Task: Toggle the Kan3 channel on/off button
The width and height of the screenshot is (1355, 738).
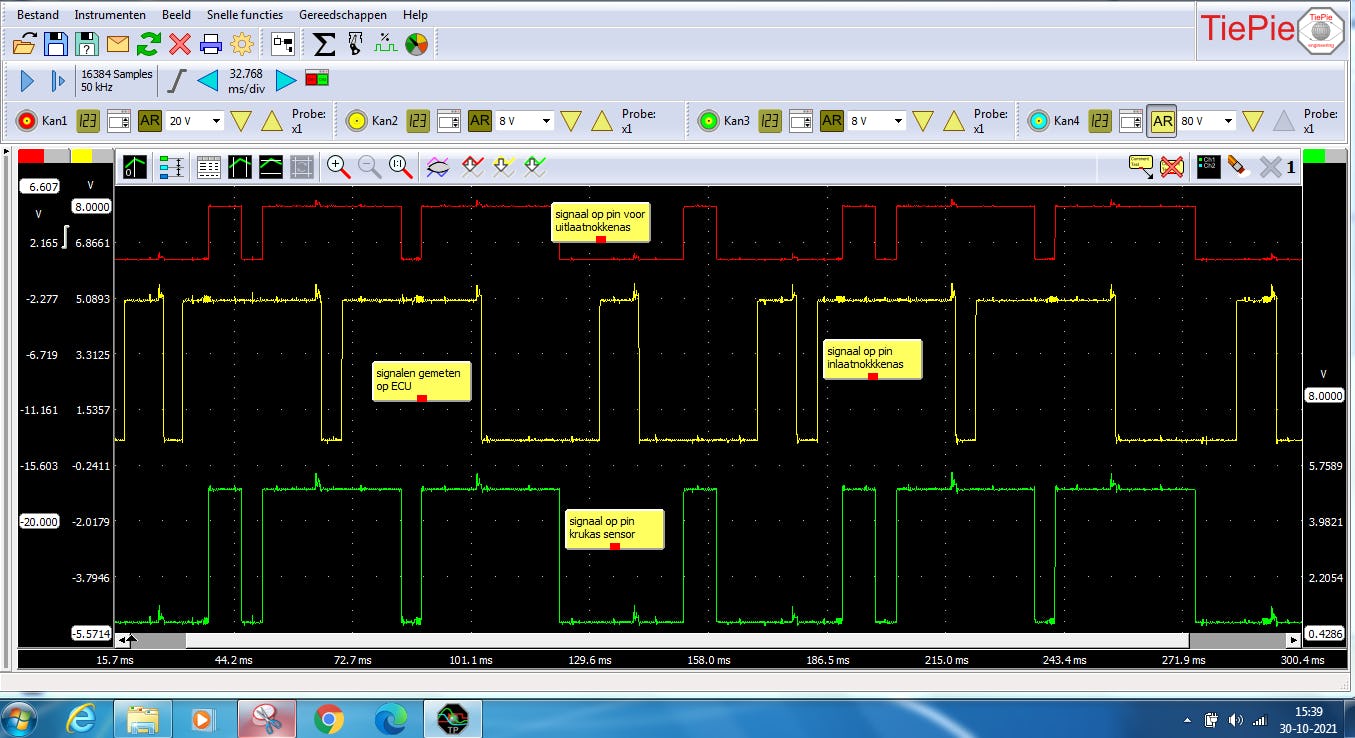Action: [708, 121]
